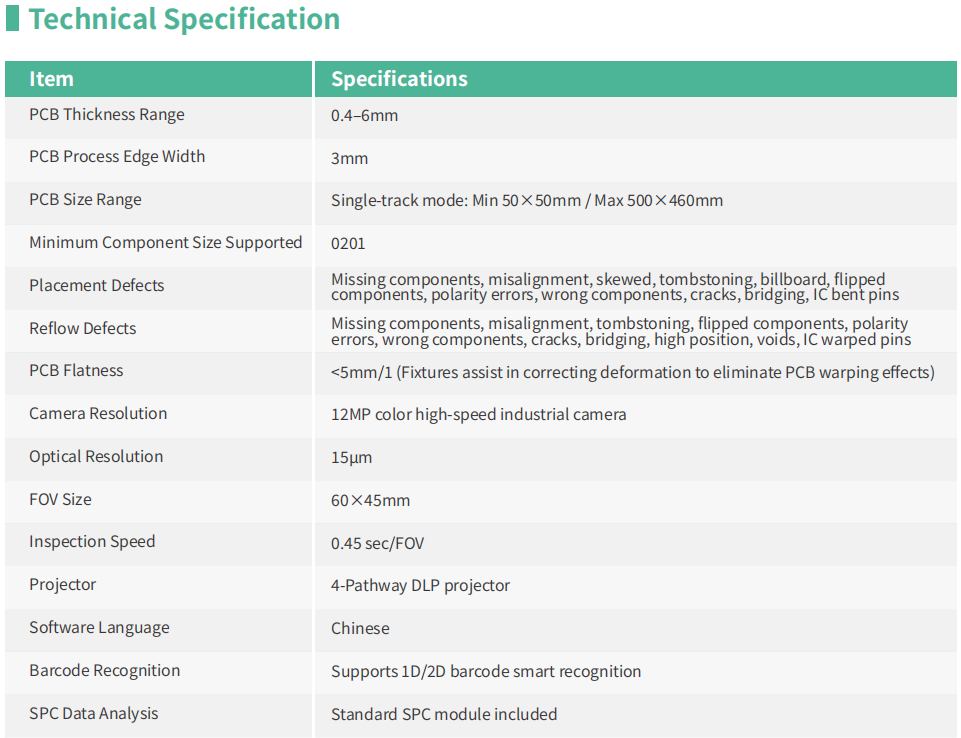961x738 pixels.
Task: Select the Placement Defects row label
Action: tap(97, 285)
